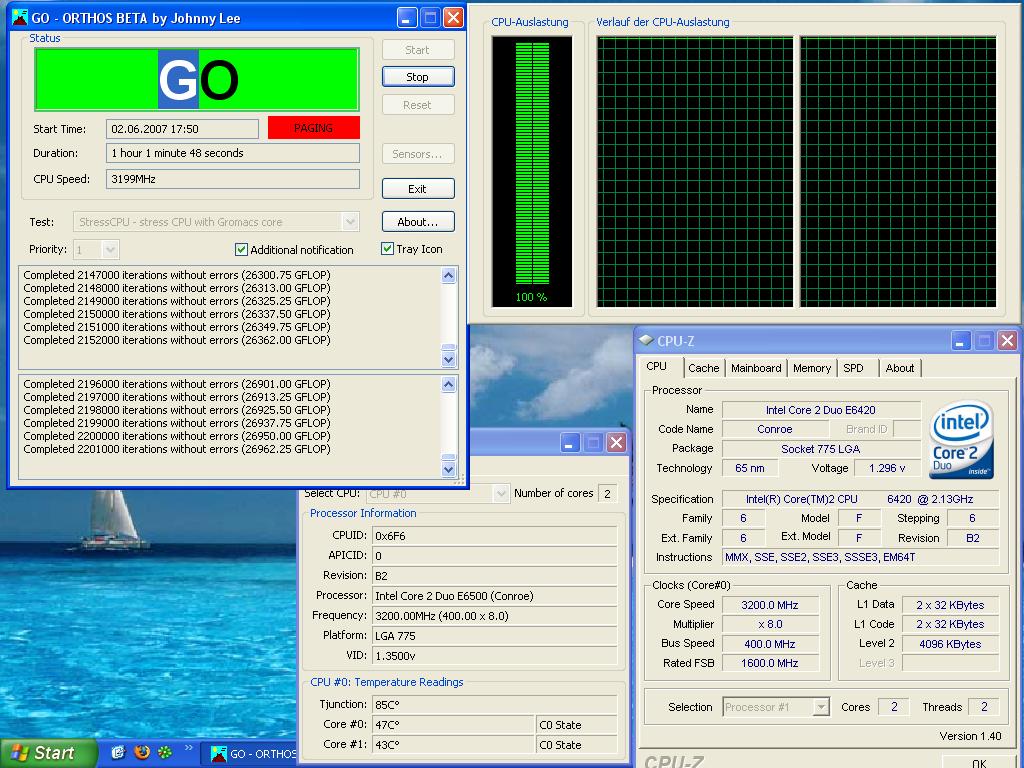Click the Instructions MMX, SSE list field
1024x768 pixels.
[860, 558]
